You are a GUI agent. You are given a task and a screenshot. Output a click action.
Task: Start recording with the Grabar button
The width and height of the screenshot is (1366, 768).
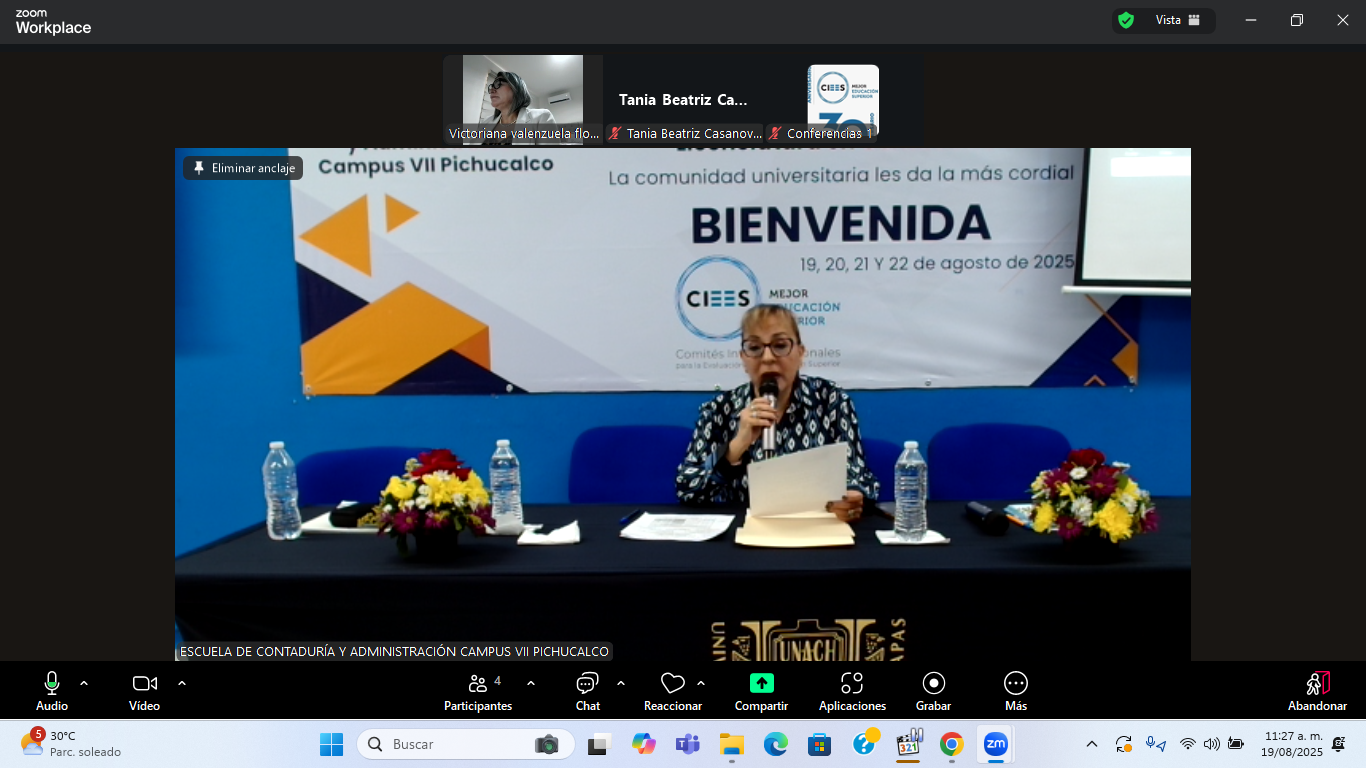point(933,690)
